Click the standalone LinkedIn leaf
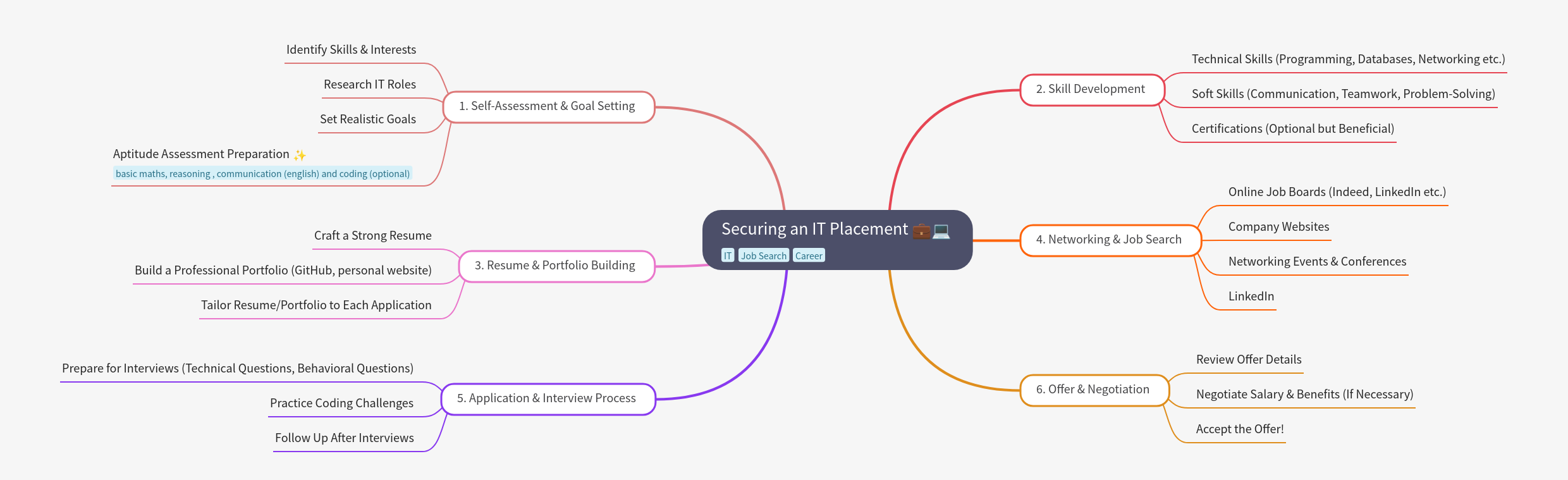This screenshot has width=1568, height=480. [1251, 297]
